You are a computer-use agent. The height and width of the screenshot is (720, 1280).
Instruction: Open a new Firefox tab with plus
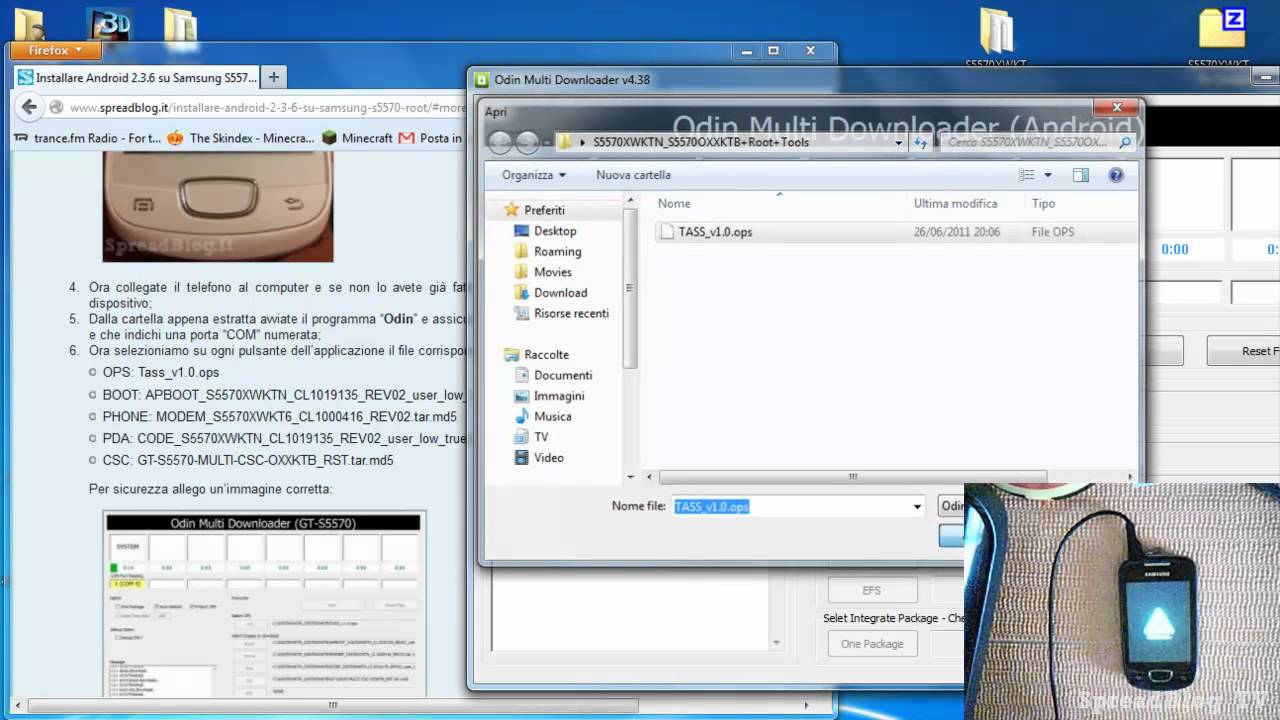coord(273,77)
